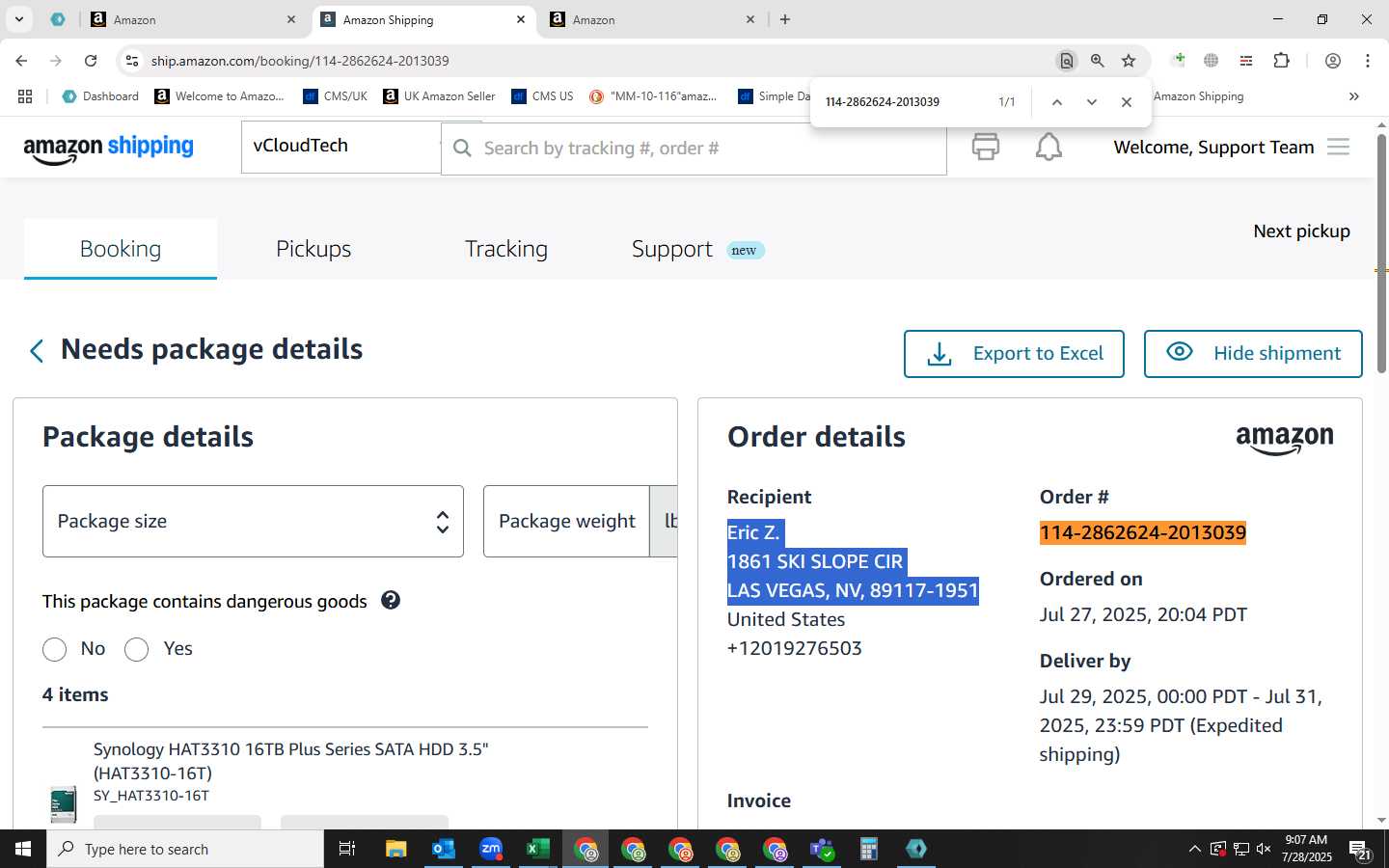This screenshot has width=1389, height=868.
Task: Open the Chrome three-dot menu
Action: pyautogui.click(x=1368, y=61)
